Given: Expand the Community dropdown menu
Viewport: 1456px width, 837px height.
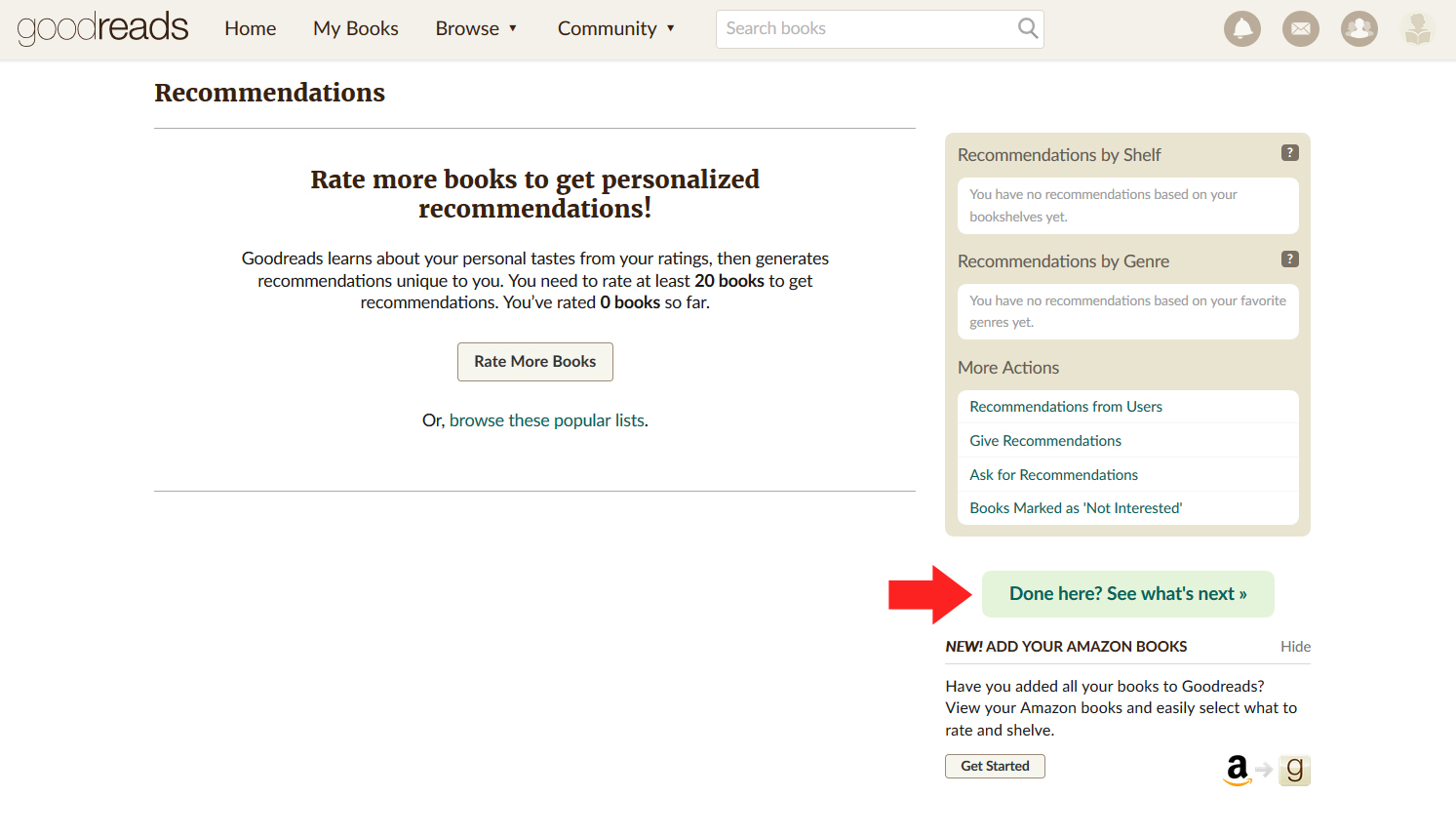Looking at the screenshot, I should click(x=615, y=28).
